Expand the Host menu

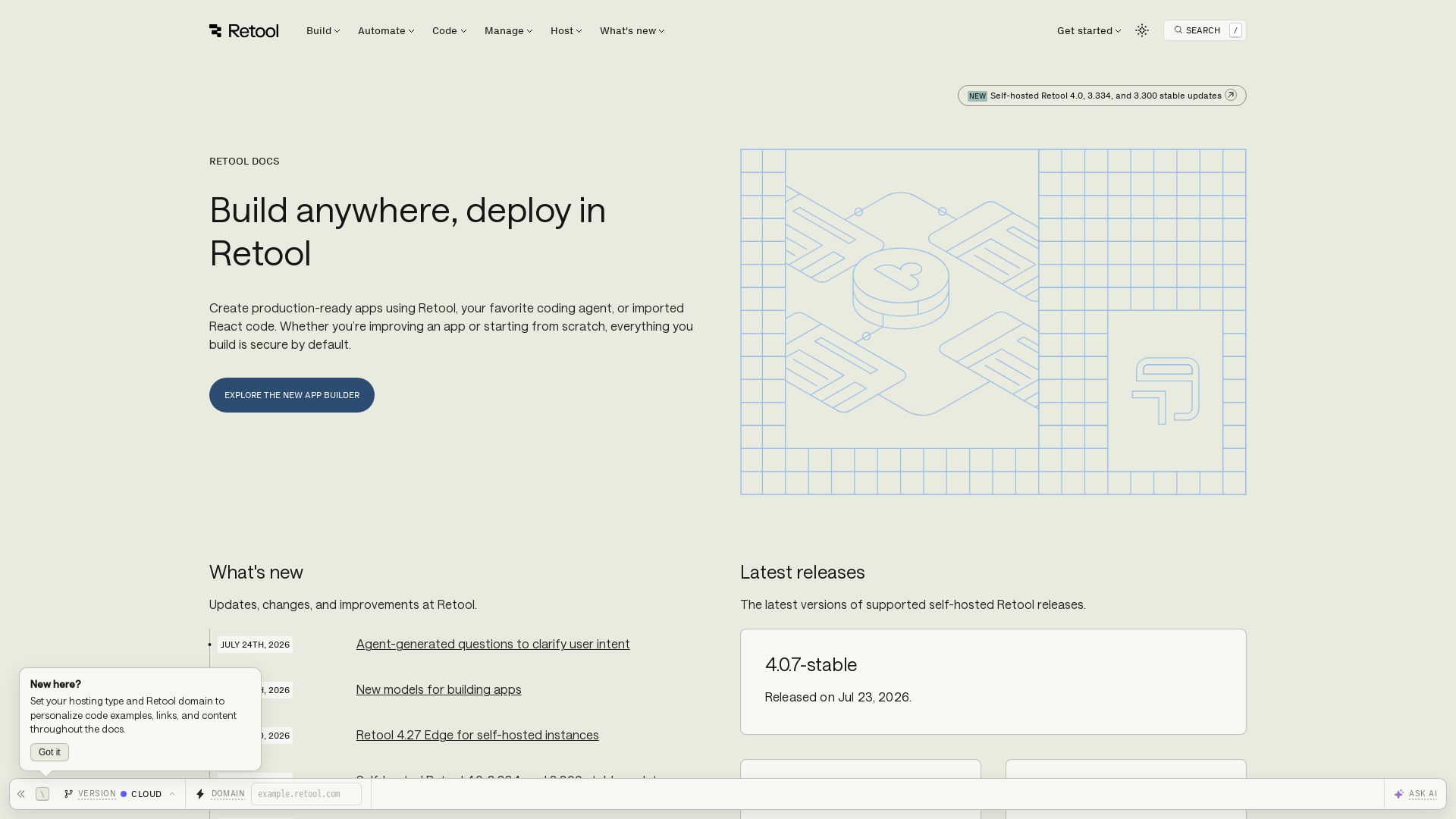click(x=566, y=30)
